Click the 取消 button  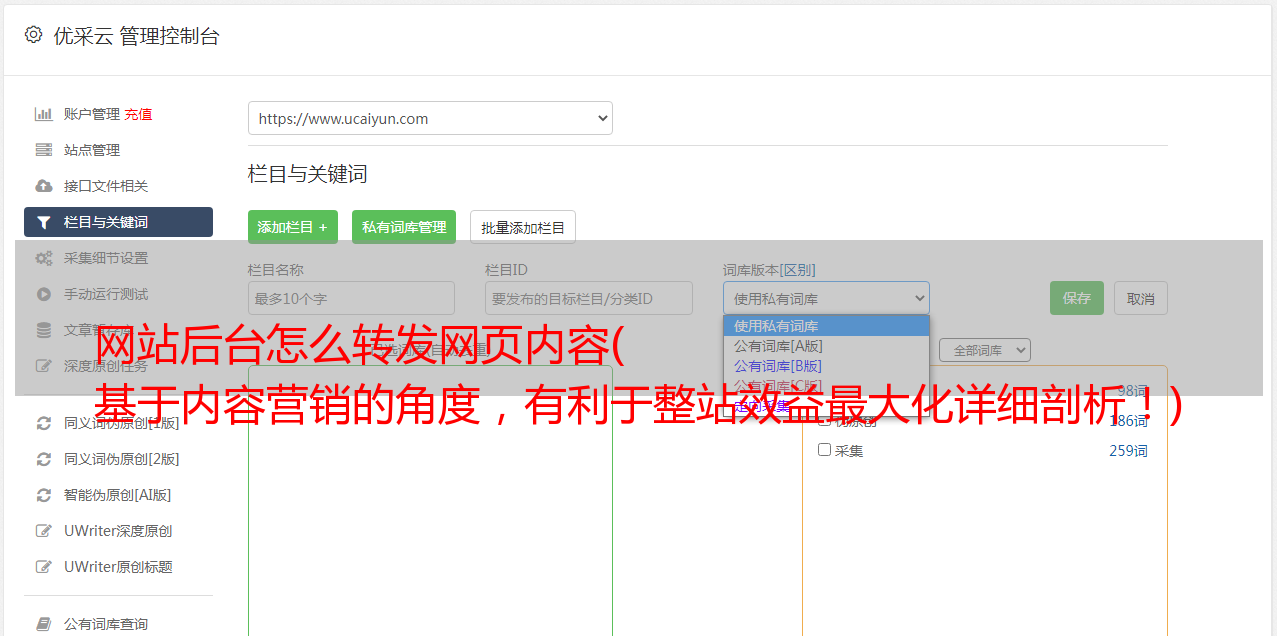click(x=1141, y=298)
